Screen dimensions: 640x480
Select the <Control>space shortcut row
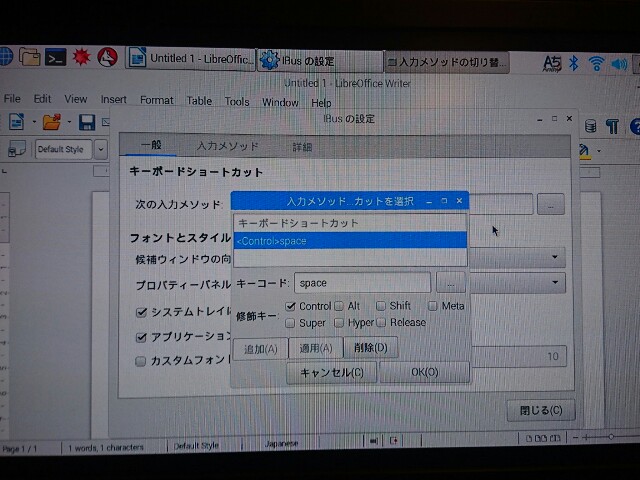click(x=350, y=241)
